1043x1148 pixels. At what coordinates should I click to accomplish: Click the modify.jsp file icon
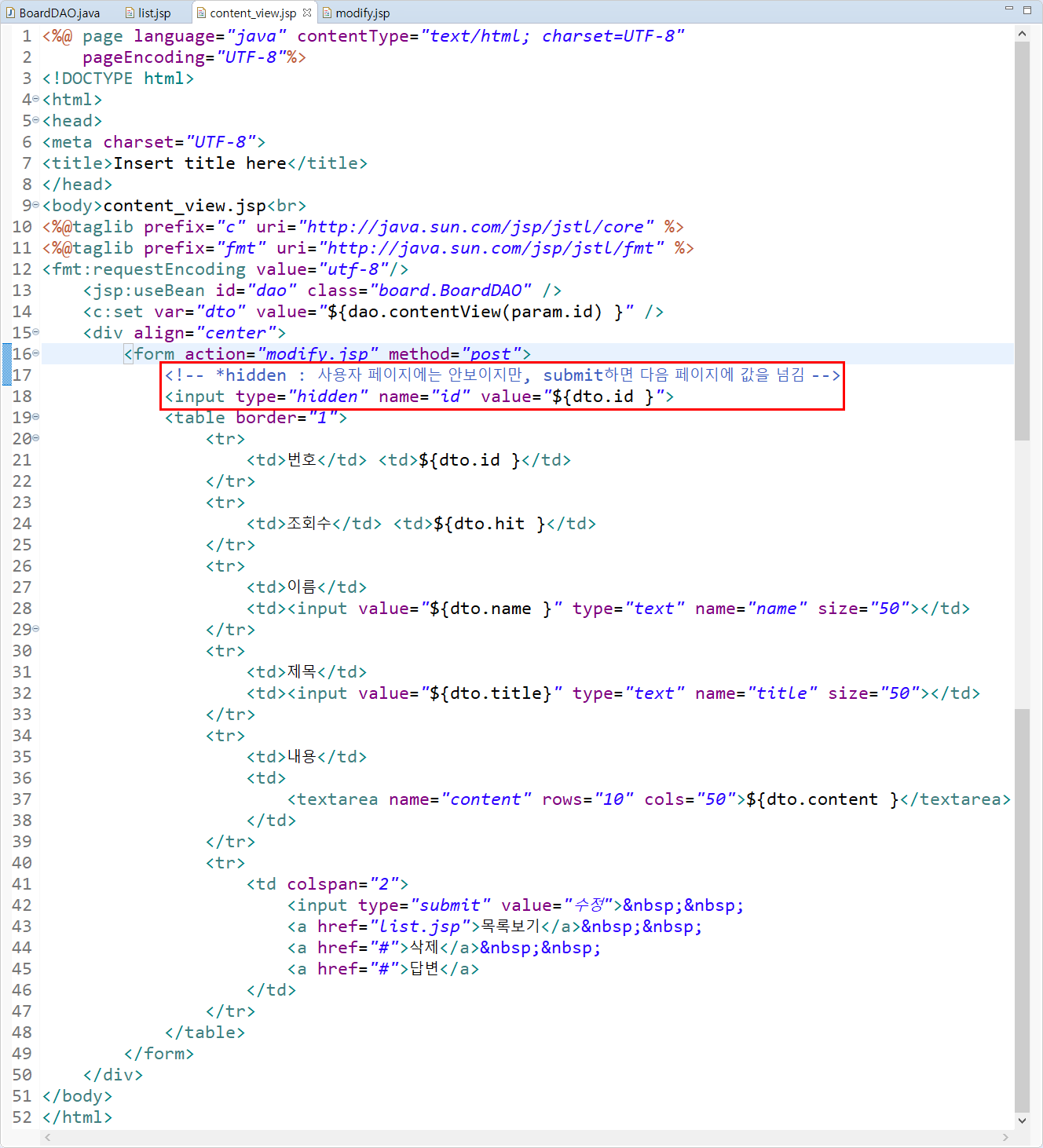point(328,13)
